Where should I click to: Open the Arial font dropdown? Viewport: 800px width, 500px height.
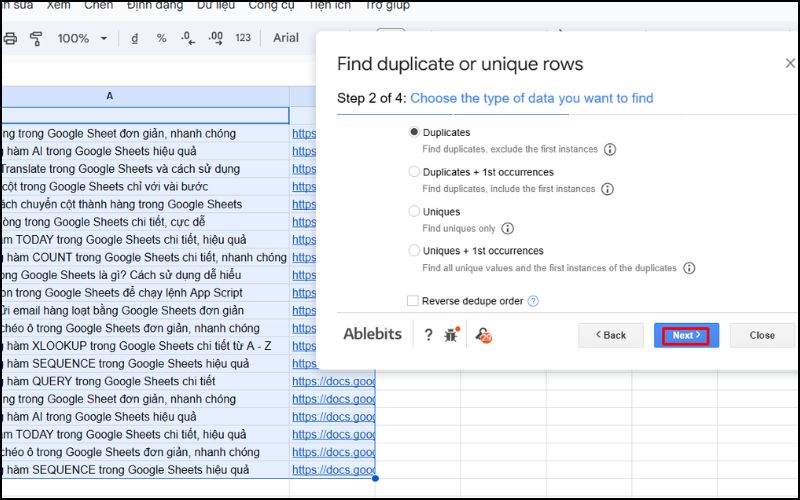tap(287, 39)
